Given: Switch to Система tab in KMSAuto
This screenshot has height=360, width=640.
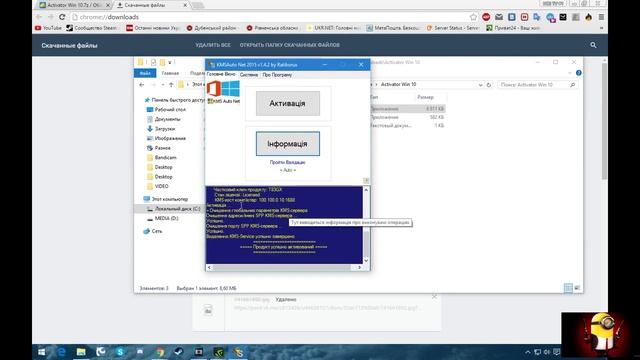Looking at the screenshot, I should [x=249, y=75].
